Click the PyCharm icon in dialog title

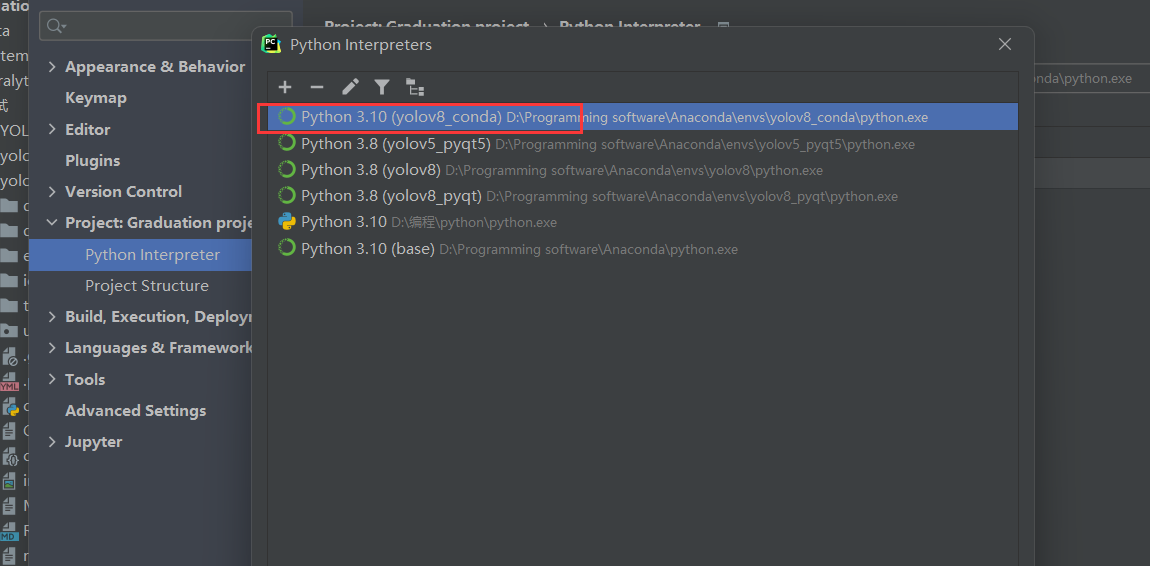[271, 44]
